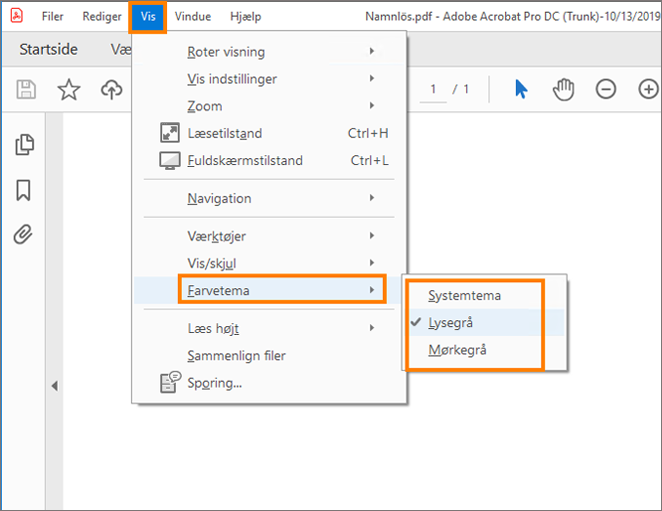Click the page number input field
Image resolution: width=662 pixels, height=511 pixels.
pos(433,89)
